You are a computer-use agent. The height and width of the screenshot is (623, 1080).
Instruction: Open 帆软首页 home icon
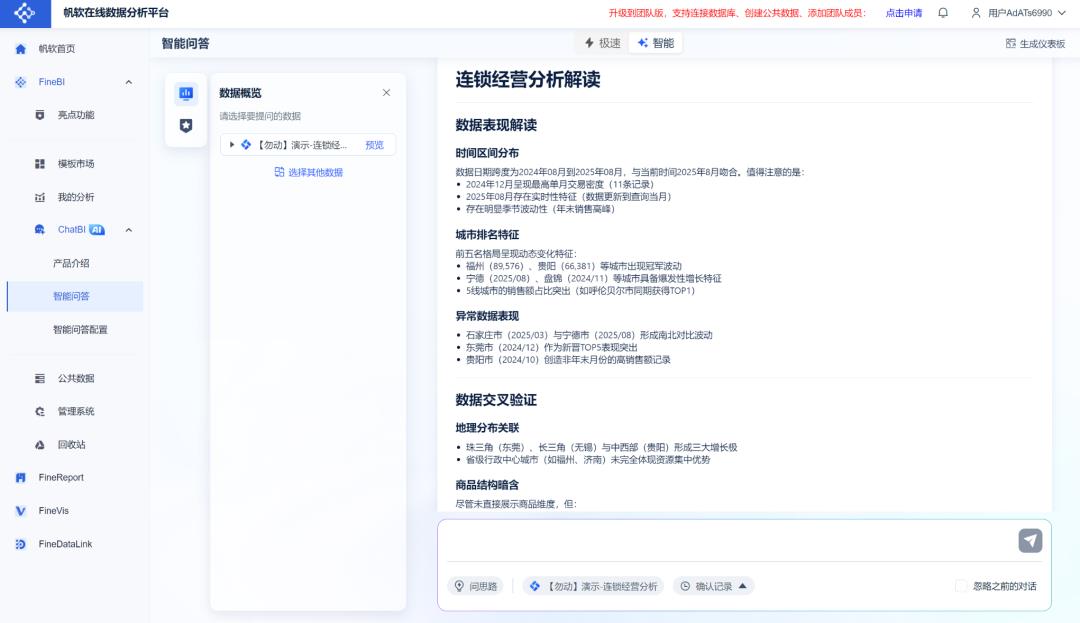pos(21,49)
